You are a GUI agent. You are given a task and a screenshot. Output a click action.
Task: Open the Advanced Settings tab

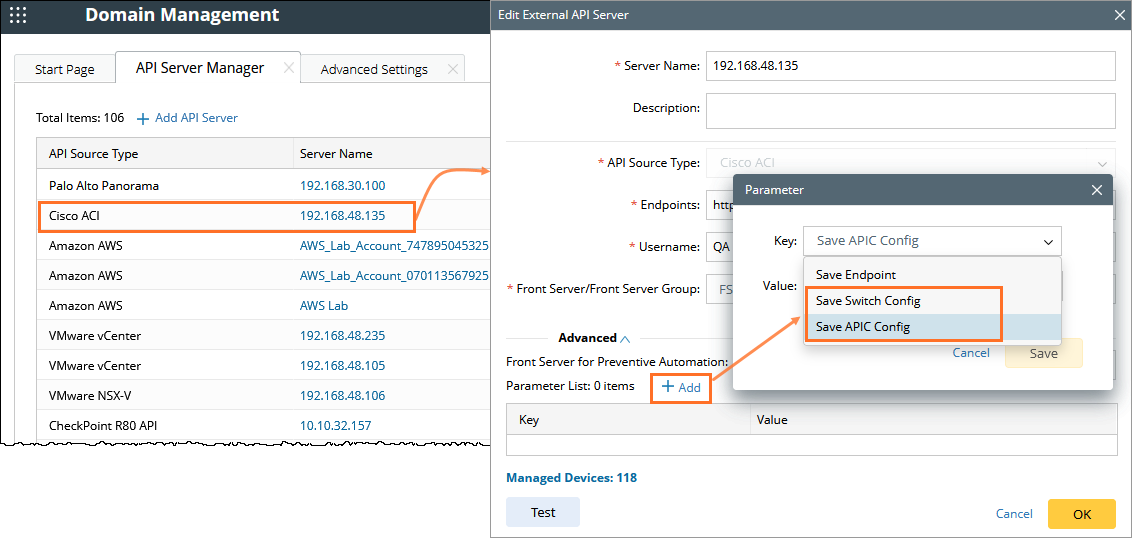[x=374, y=70]
